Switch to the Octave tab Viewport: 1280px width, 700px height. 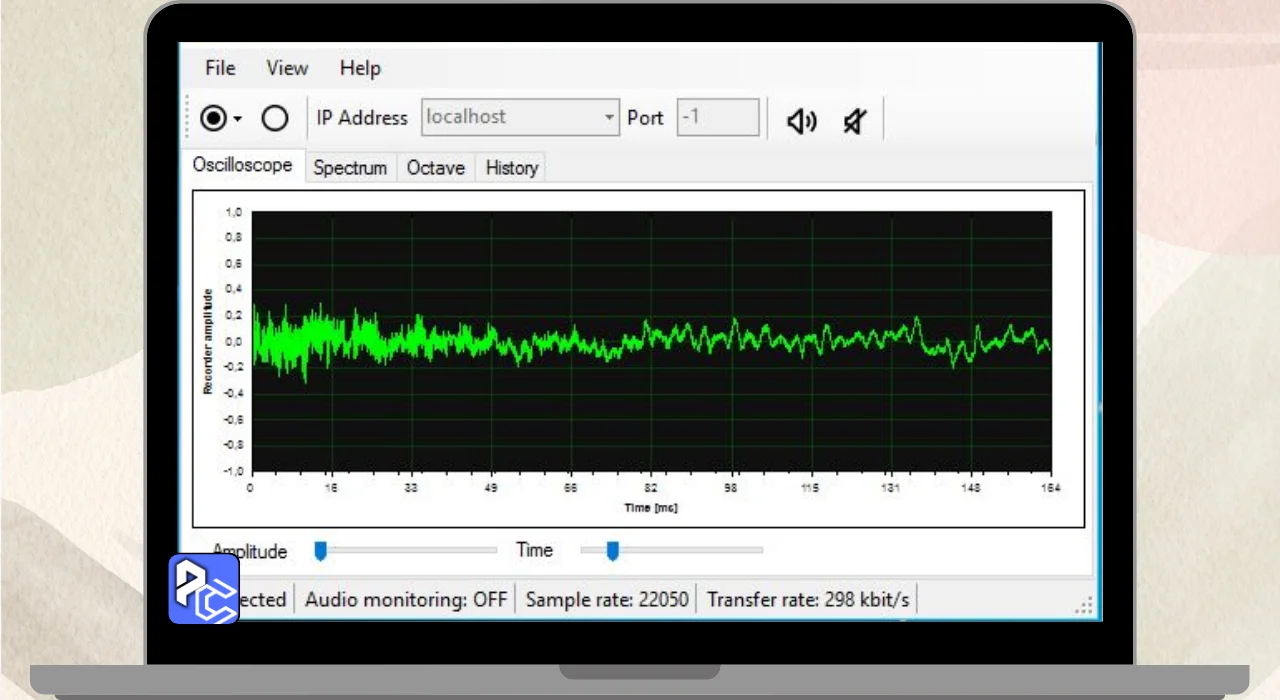436,168
